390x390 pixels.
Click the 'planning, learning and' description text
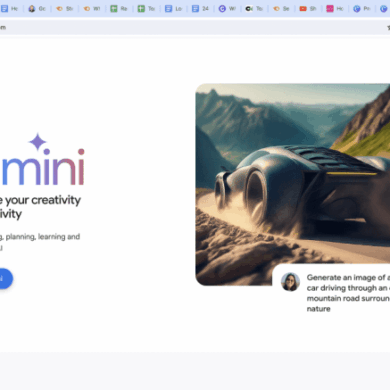43,237
